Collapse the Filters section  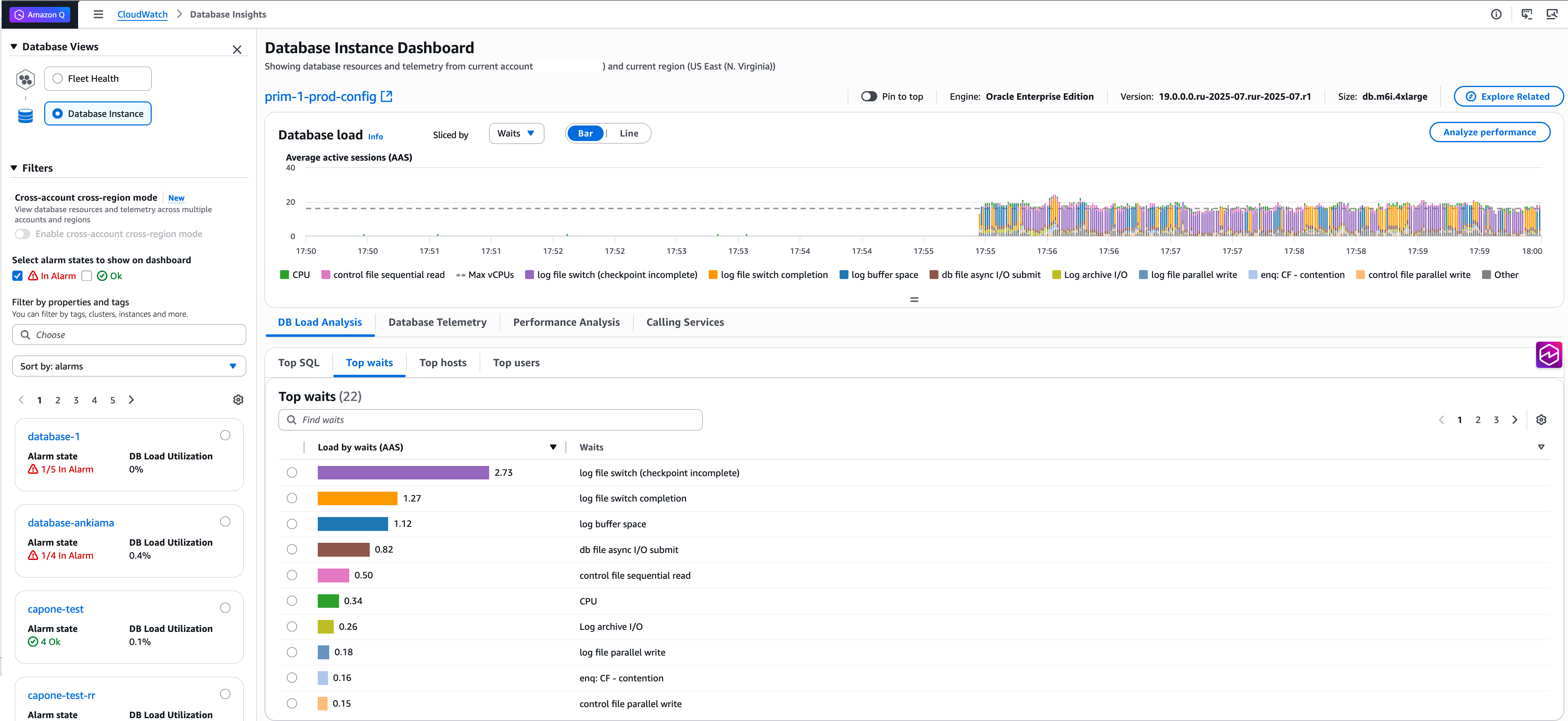point(13,168)
